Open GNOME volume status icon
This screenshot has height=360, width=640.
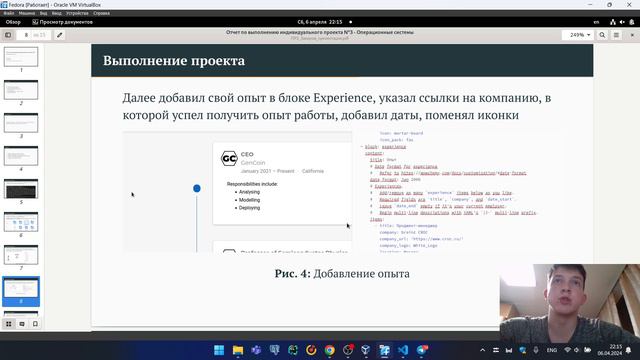click(622, 22)
